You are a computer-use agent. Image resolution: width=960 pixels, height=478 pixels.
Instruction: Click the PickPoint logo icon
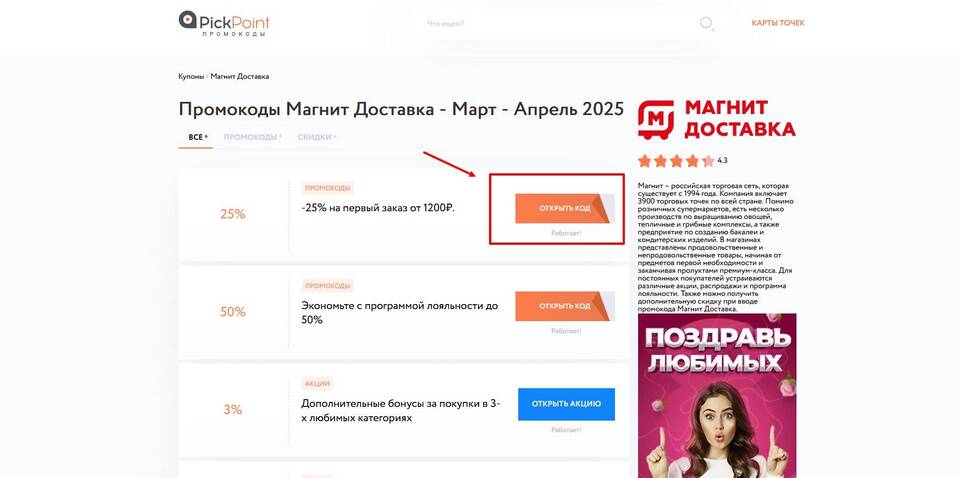(x=187, y=20)
